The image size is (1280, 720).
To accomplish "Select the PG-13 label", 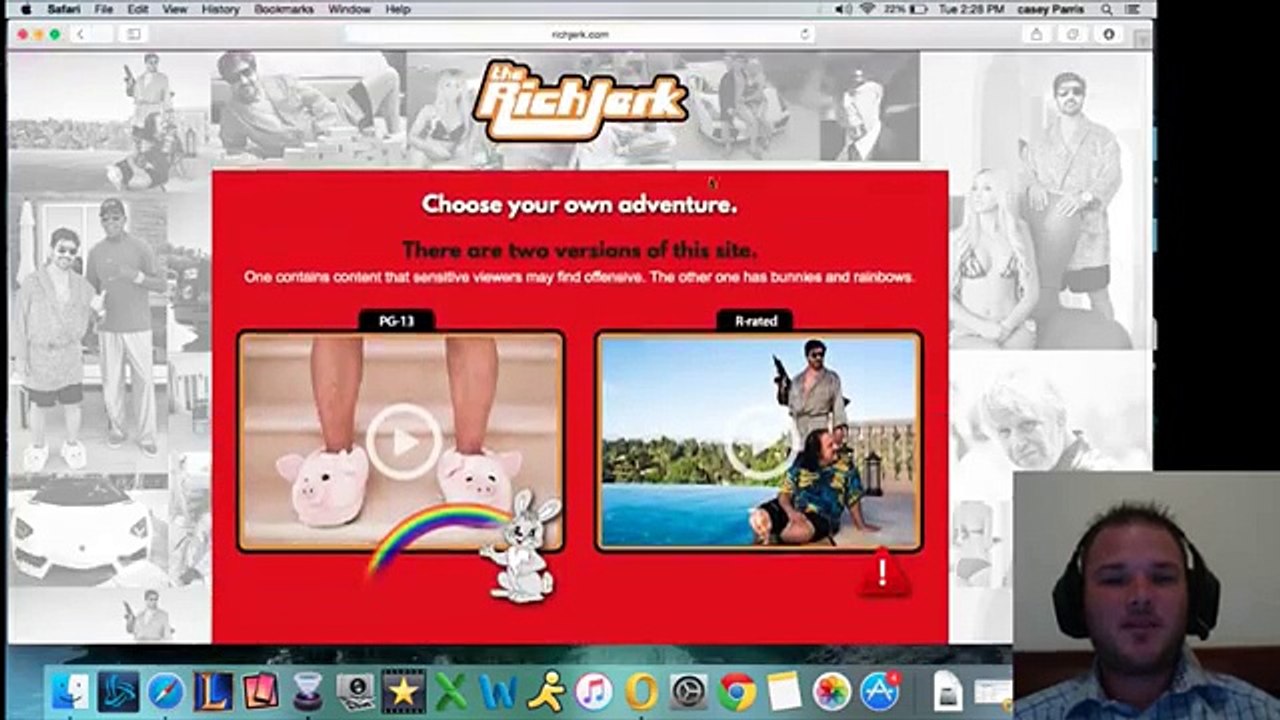I will 397,321.
